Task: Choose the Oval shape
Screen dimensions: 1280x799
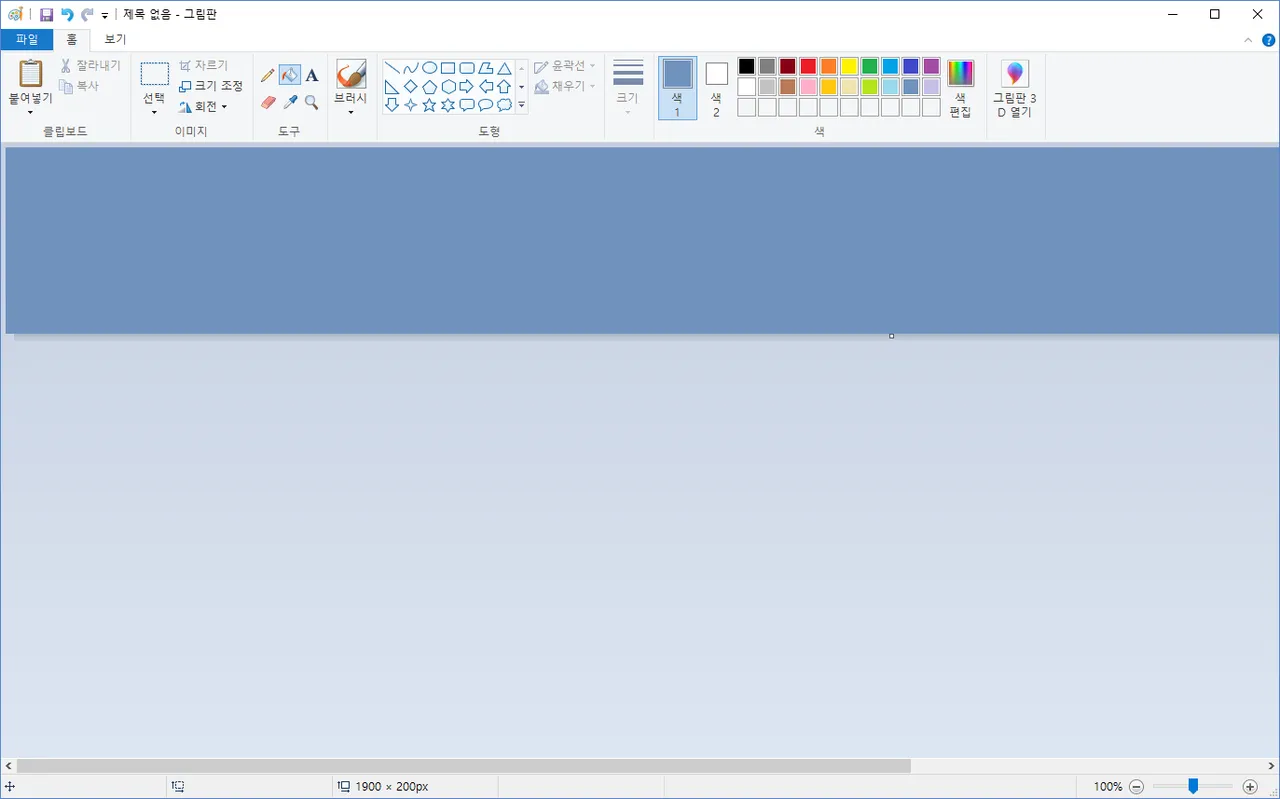Action: (x=429, y=68)
